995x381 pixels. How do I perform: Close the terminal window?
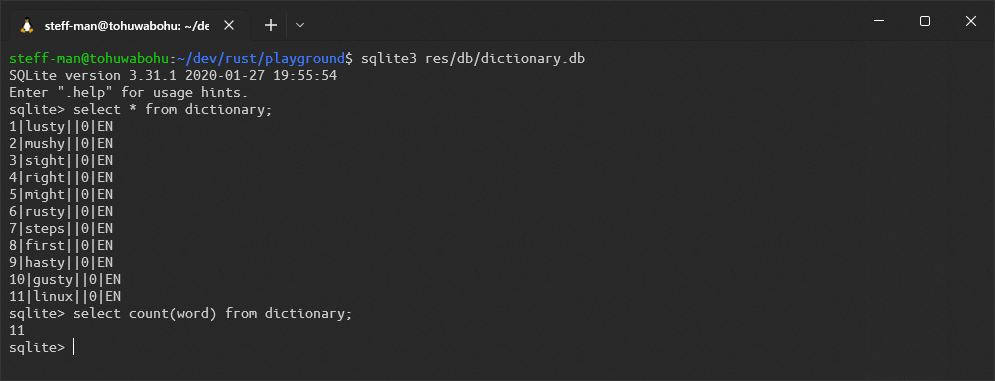pyautogui.click(x=970, y=21)
